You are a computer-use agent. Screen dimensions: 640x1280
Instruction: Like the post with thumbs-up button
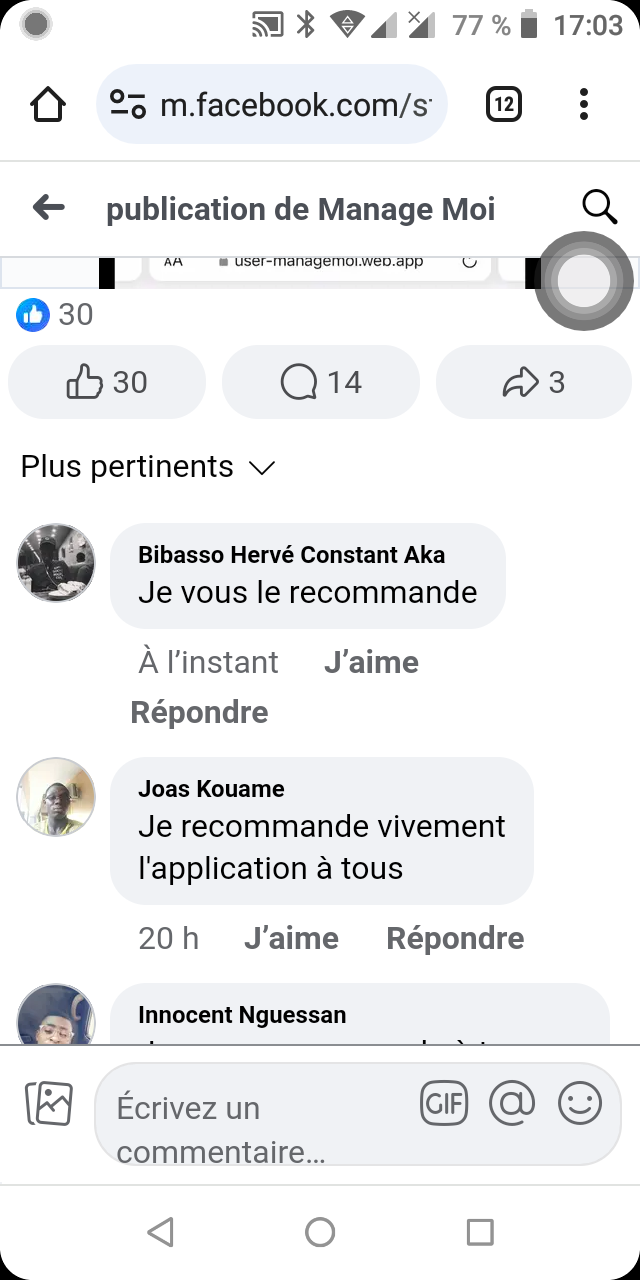click(107, 382)
